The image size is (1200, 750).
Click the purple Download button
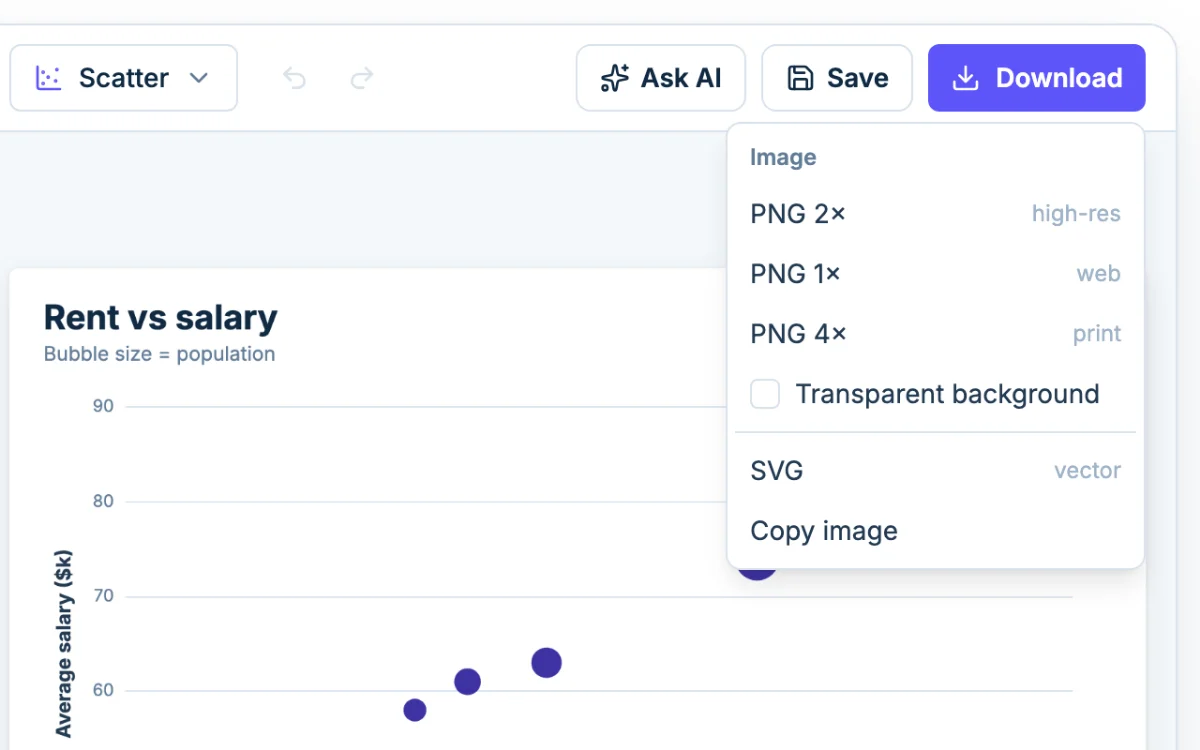click(1037, 78)
